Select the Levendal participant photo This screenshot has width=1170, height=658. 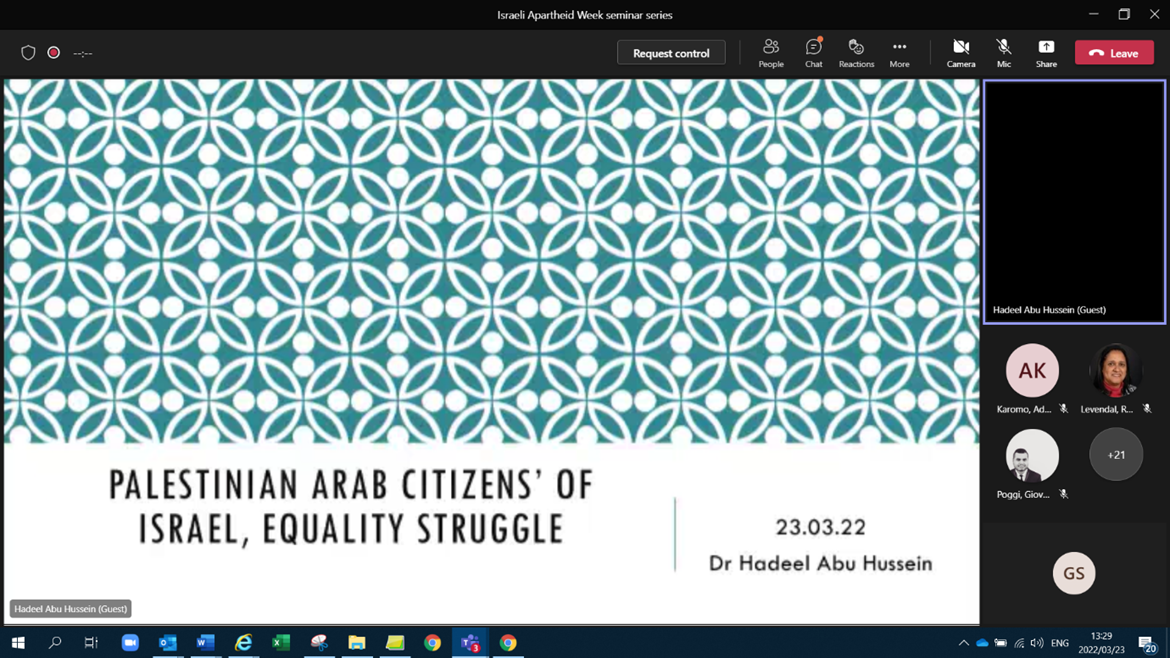tap(1116, 370)
